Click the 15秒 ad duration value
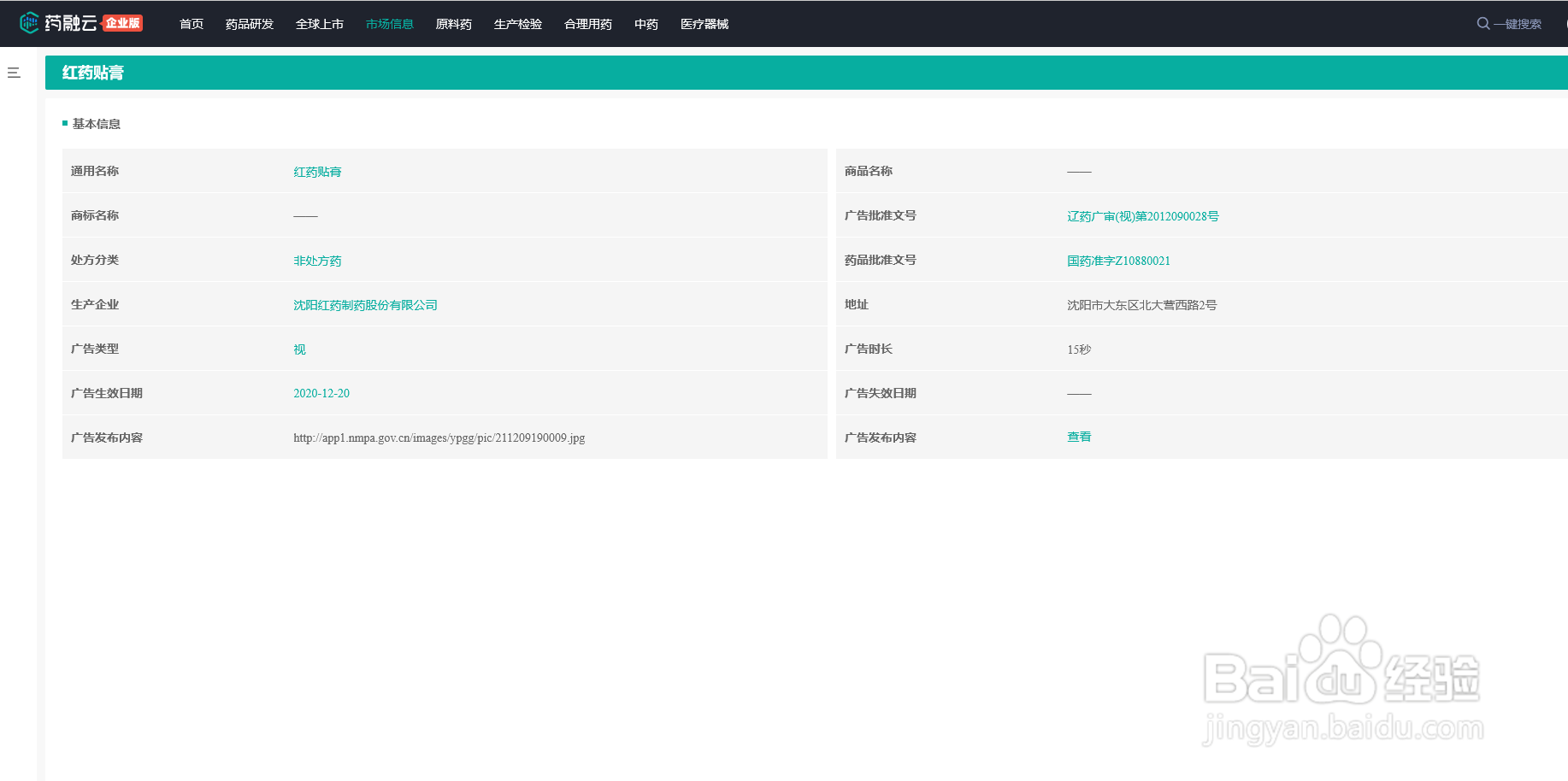The width and height of the screenshot is (1568, 781). 1079,349
